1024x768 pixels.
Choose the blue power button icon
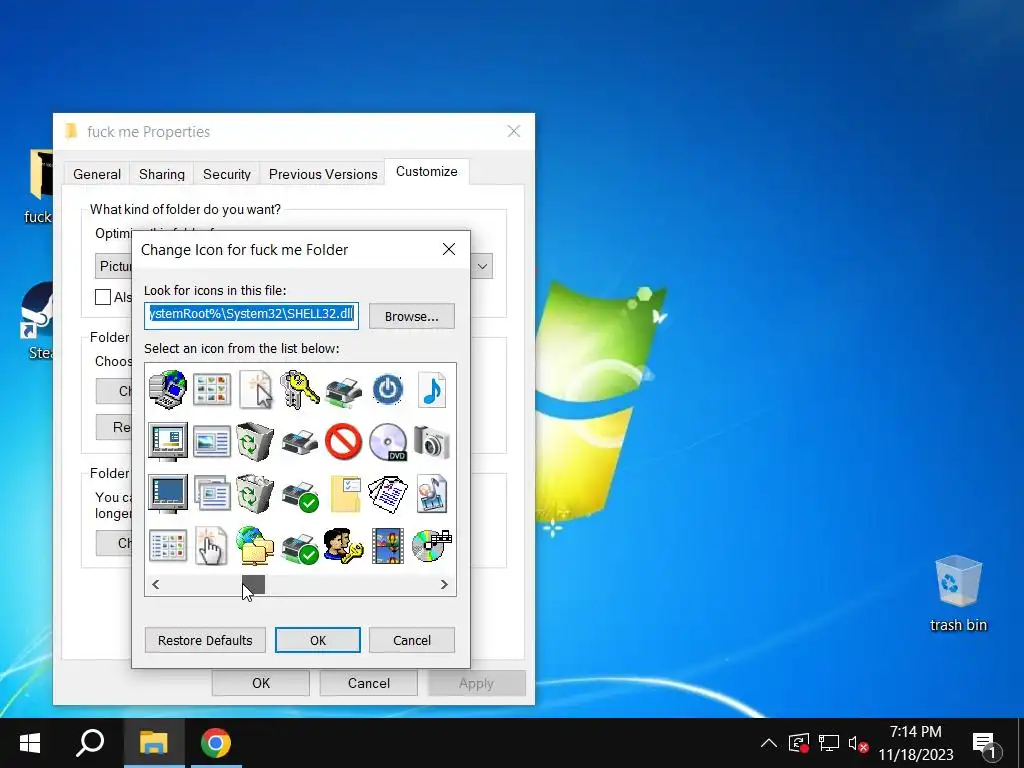(x=388, y=390)
